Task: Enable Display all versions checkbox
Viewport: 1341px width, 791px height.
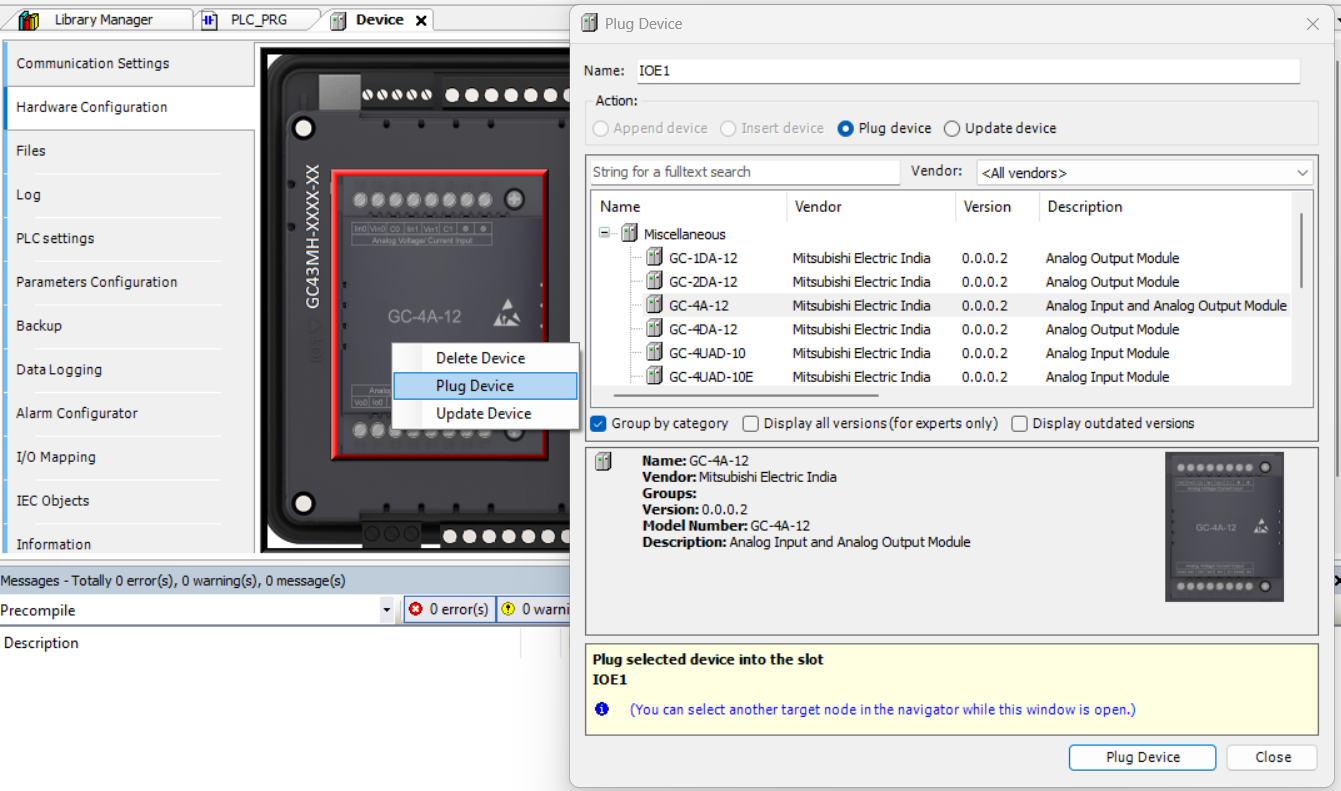Action: 751,423
